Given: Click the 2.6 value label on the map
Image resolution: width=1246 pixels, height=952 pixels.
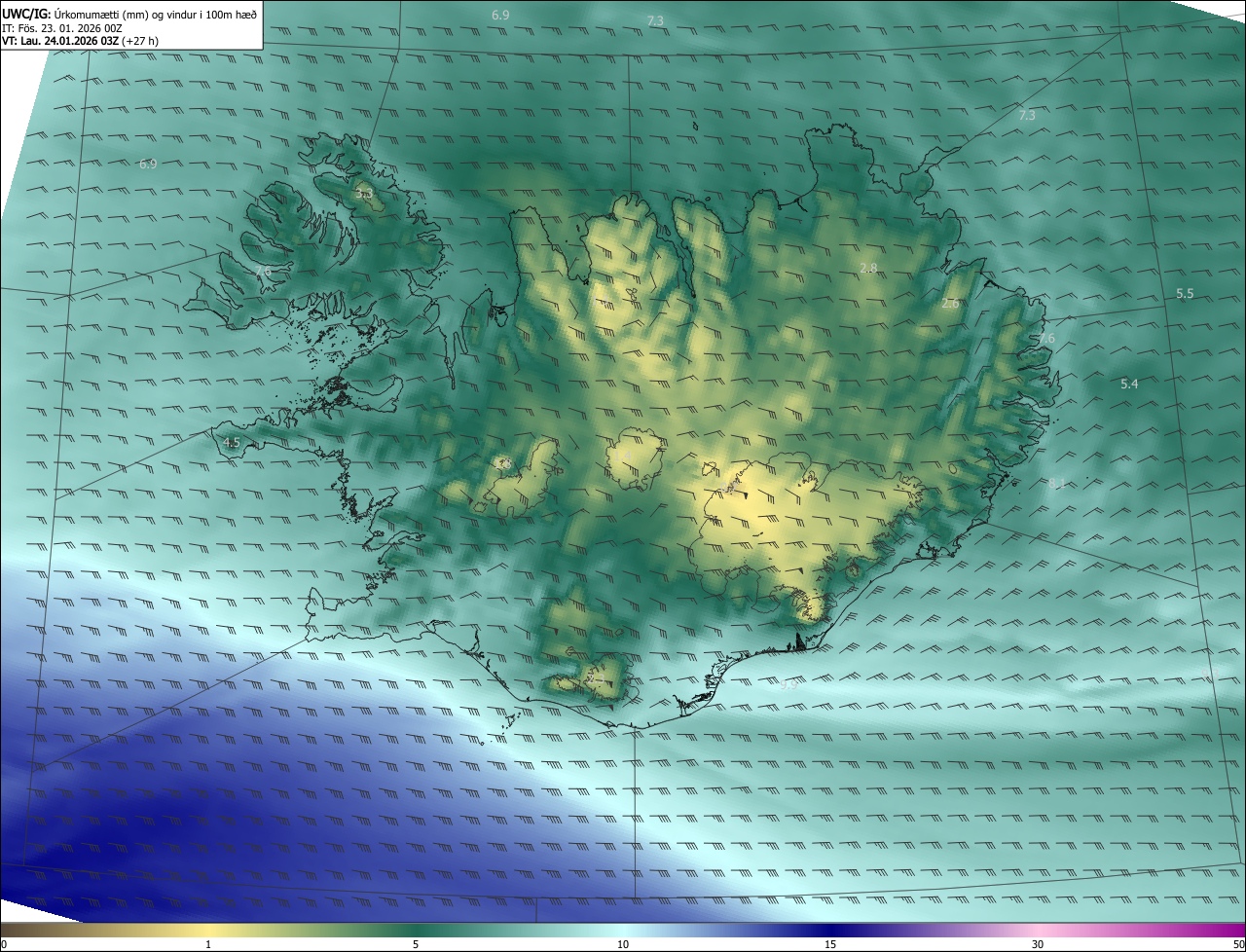Looking at the screenshot, I should [951, 304].
